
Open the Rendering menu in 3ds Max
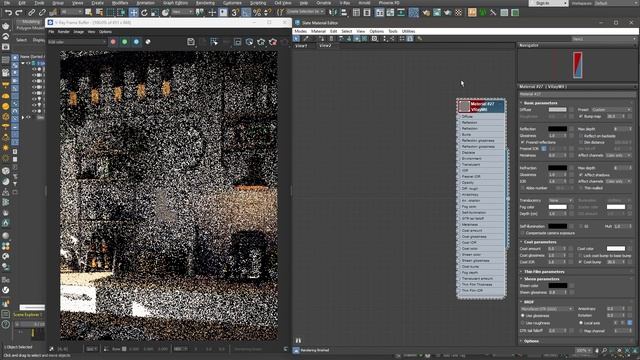[205, 2]
